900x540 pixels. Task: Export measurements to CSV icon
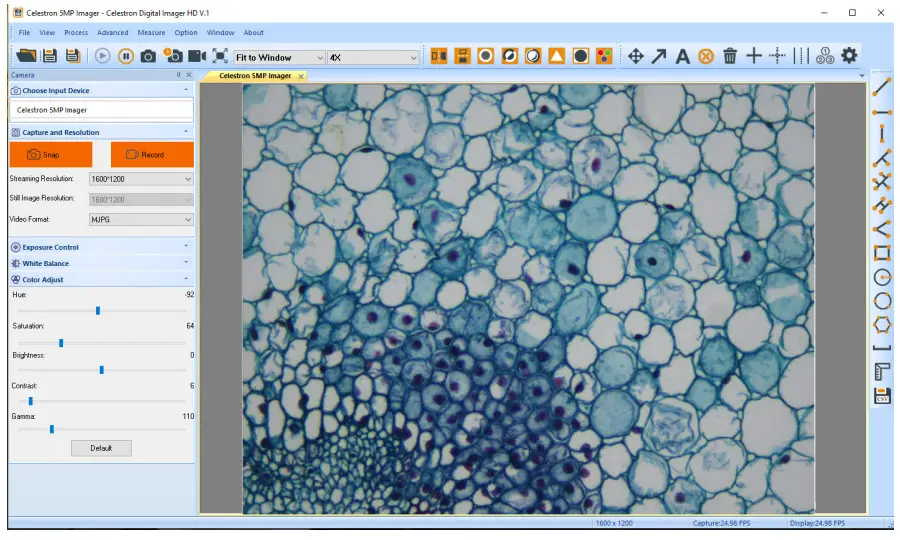882,395
